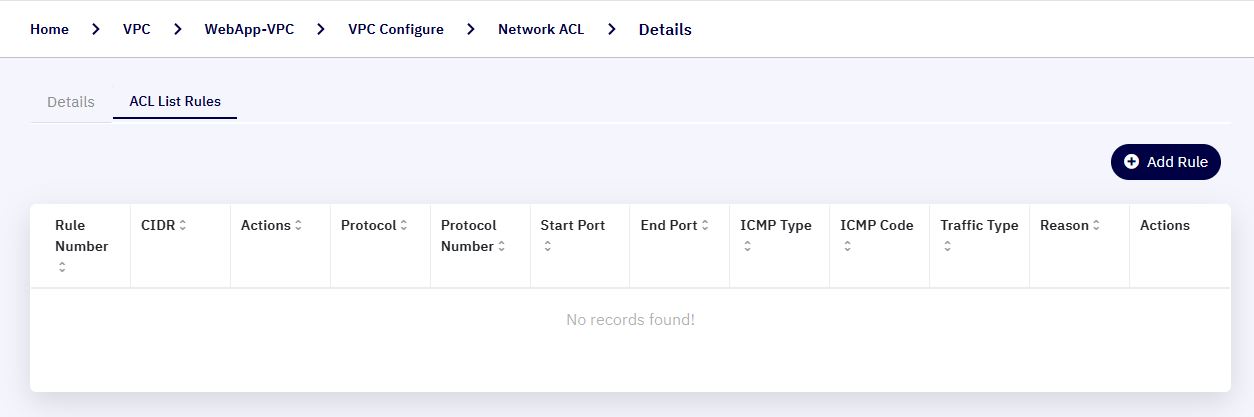Sort using the Protocol column arrows
1254x417 pixels.
404,226
